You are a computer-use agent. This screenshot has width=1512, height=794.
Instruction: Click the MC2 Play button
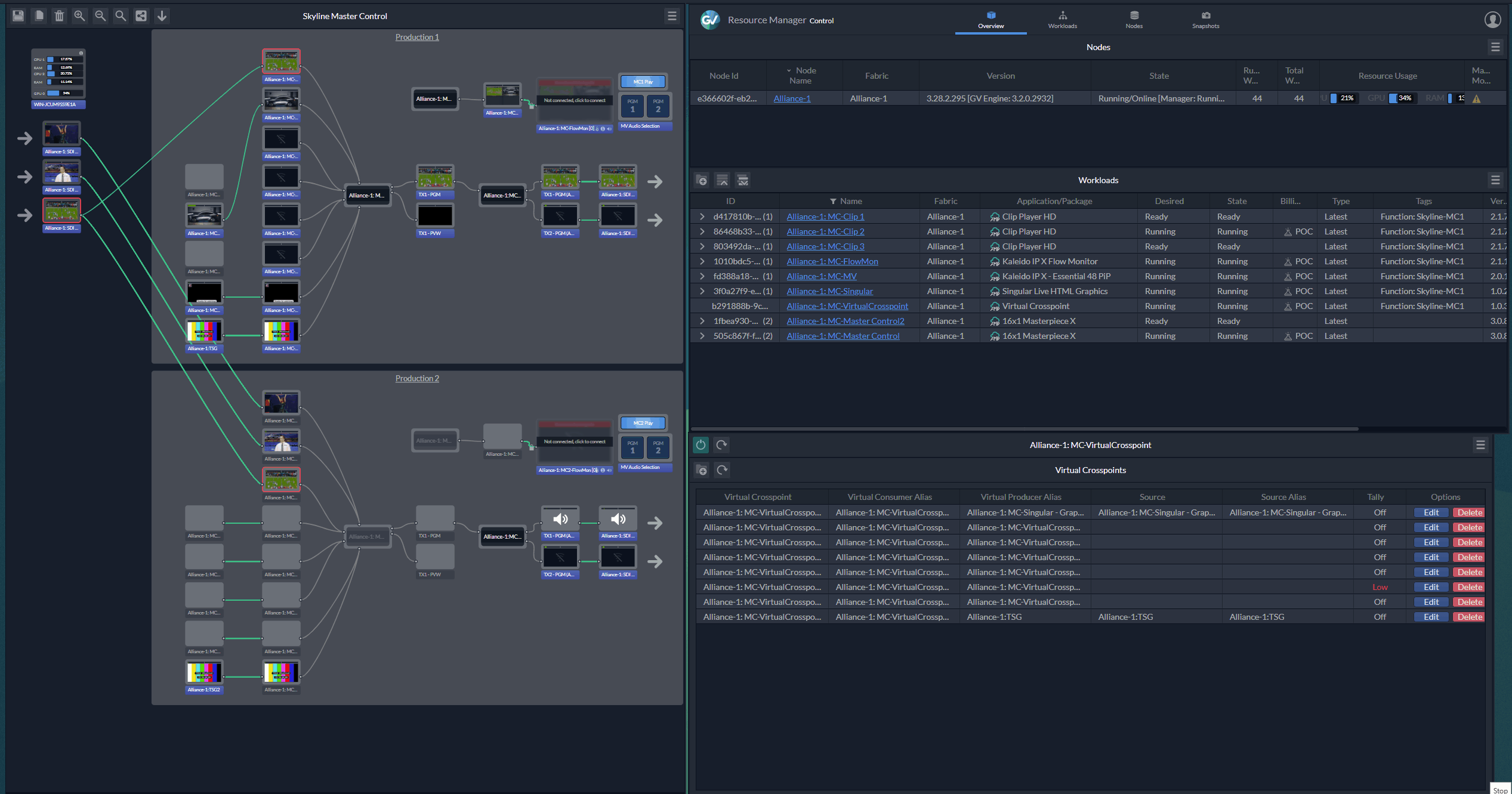click(x=643, y=423)
